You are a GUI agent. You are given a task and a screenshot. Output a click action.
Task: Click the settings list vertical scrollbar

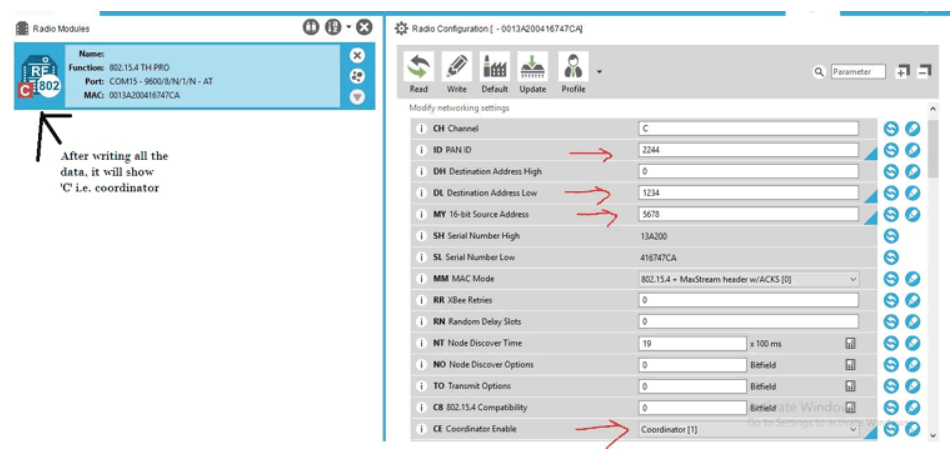click(932, 150)
